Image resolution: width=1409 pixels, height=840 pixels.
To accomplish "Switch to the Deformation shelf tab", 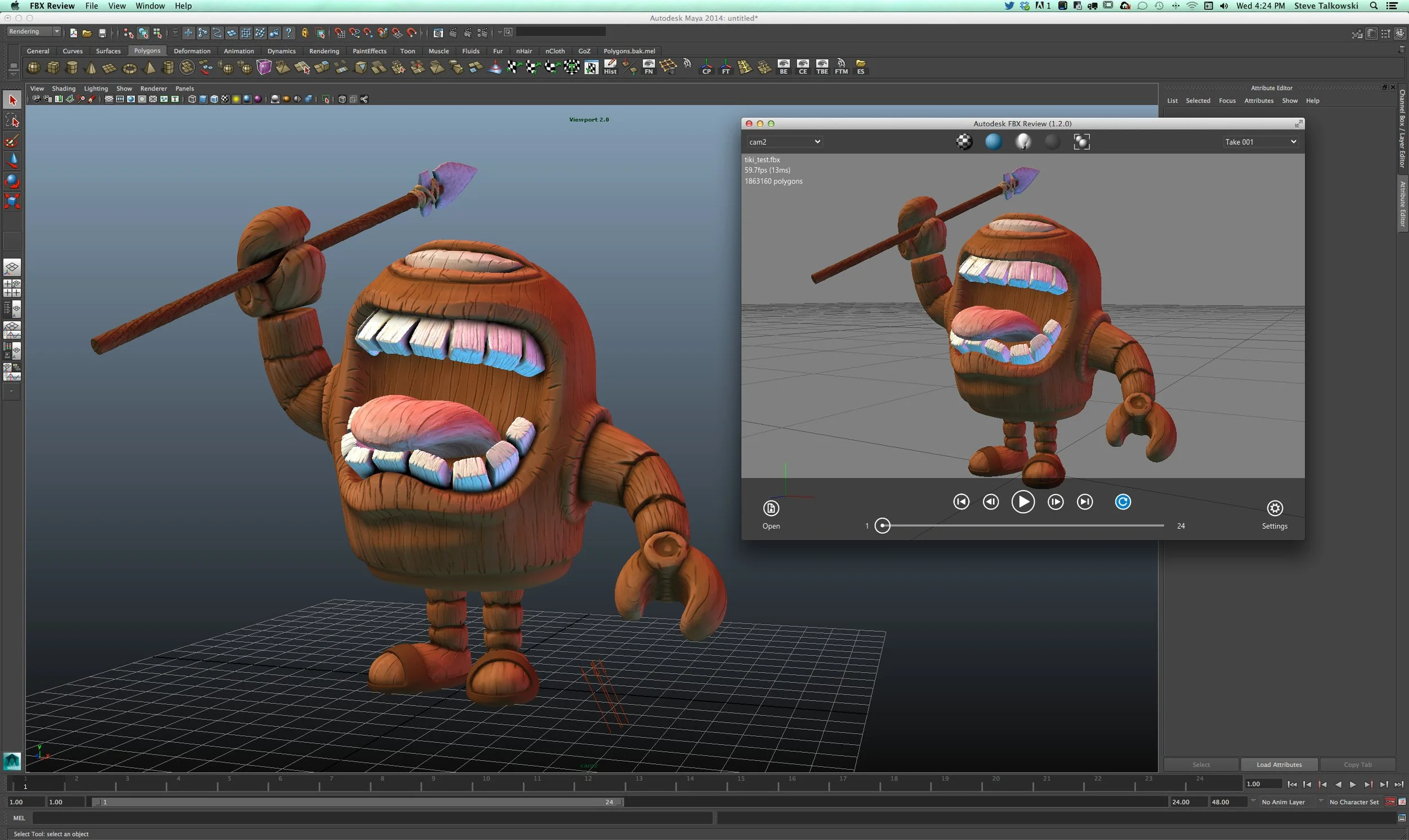I will click(x=192, y=51).
